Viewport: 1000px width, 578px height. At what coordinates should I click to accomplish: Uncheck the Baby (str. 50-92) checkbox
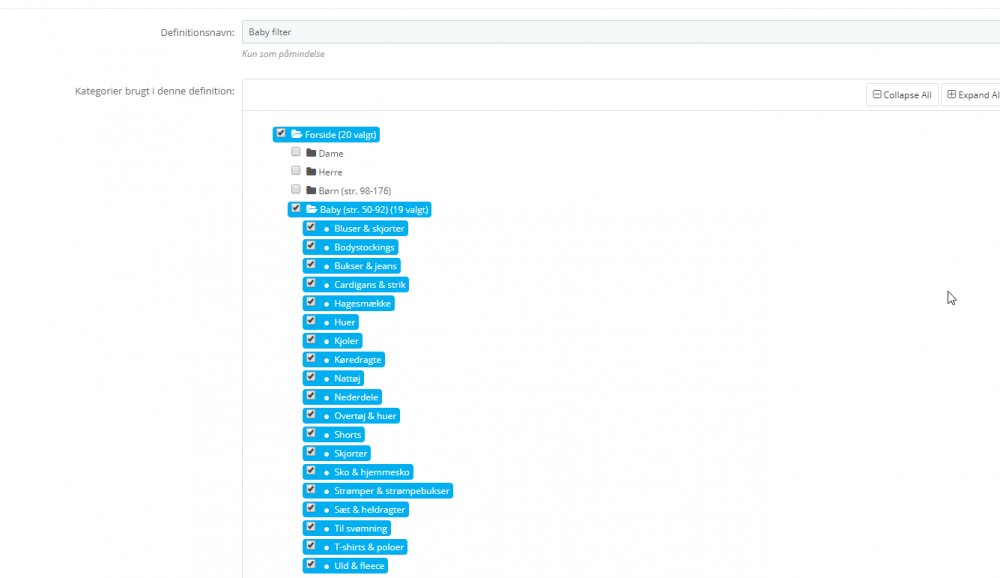(x=296, y=208)
